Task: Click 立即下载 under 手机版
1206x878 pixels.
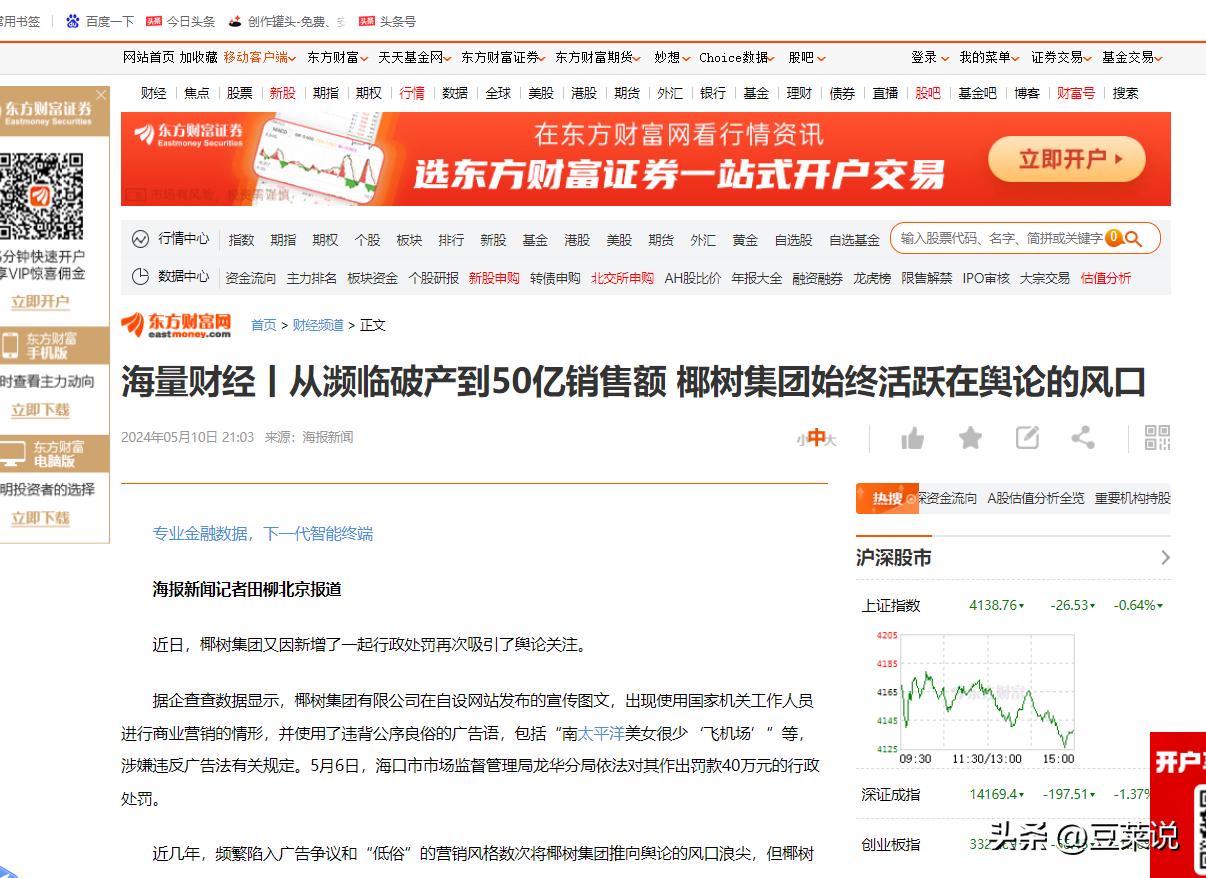Action: point(40,410)
